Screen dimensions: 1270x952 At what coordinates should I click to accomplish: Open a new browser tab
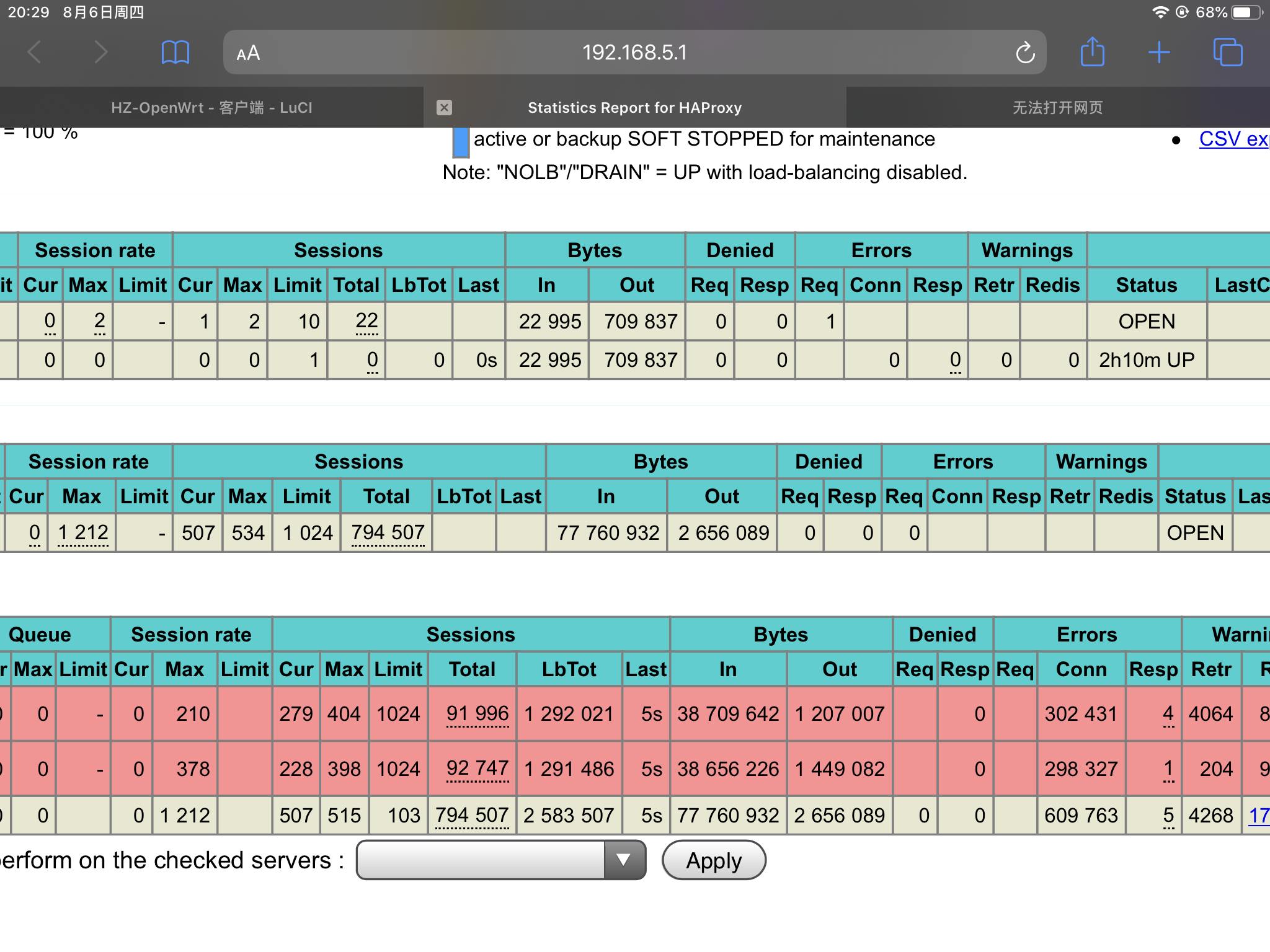pos(1160,52)
